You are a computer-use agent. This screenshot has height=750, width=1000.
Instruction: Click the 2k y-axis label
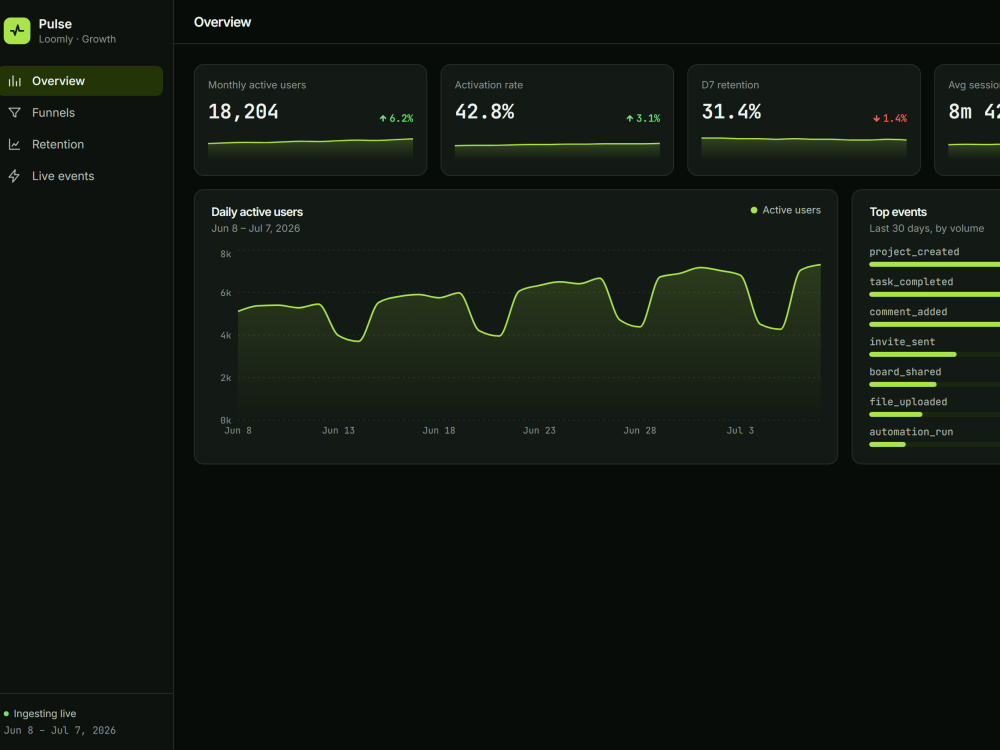[x=226, y=378]
